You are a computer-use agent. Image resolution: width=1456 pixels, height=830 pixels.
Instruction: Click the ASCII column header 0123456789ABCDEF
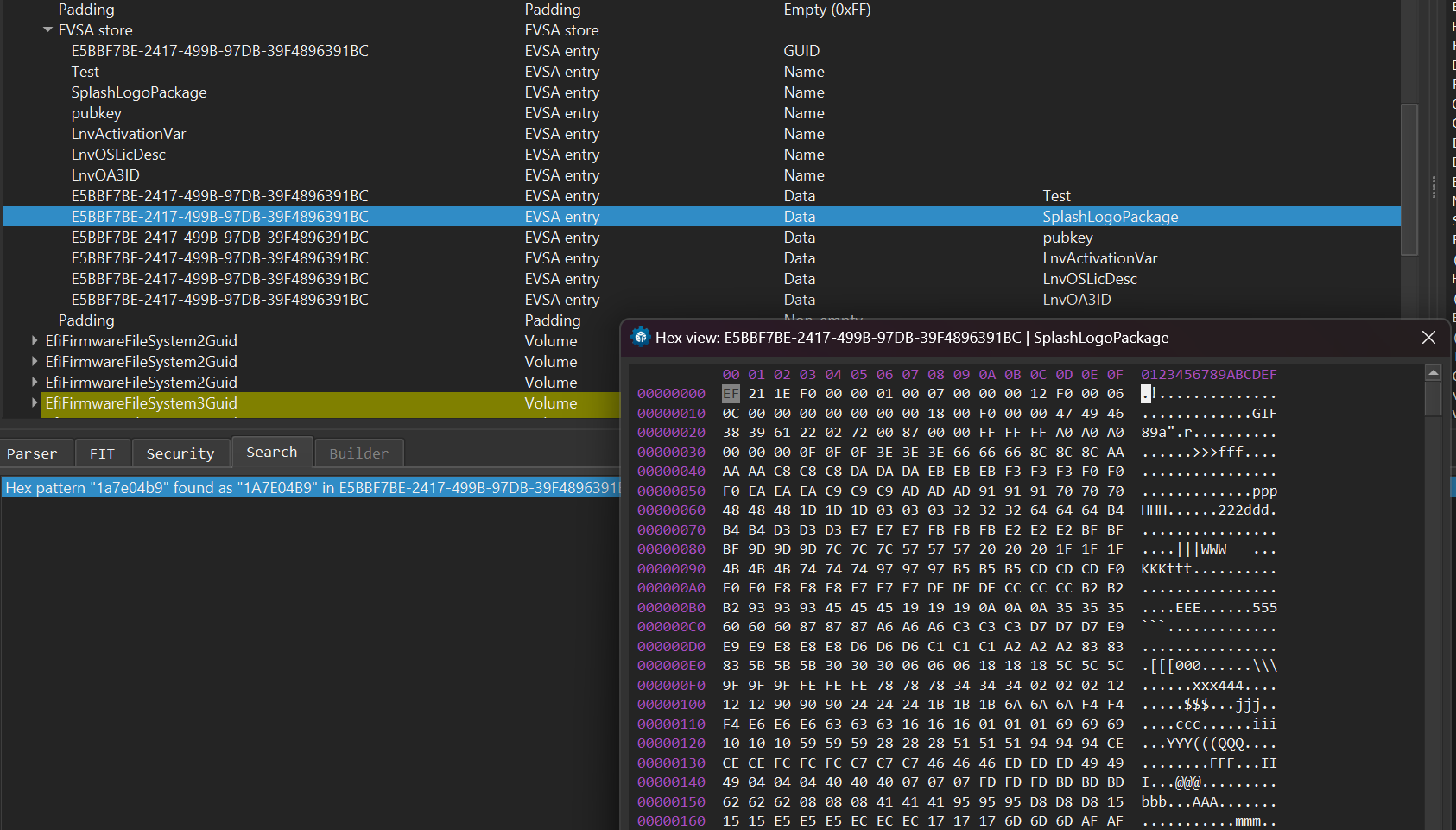click(1208, 375)
